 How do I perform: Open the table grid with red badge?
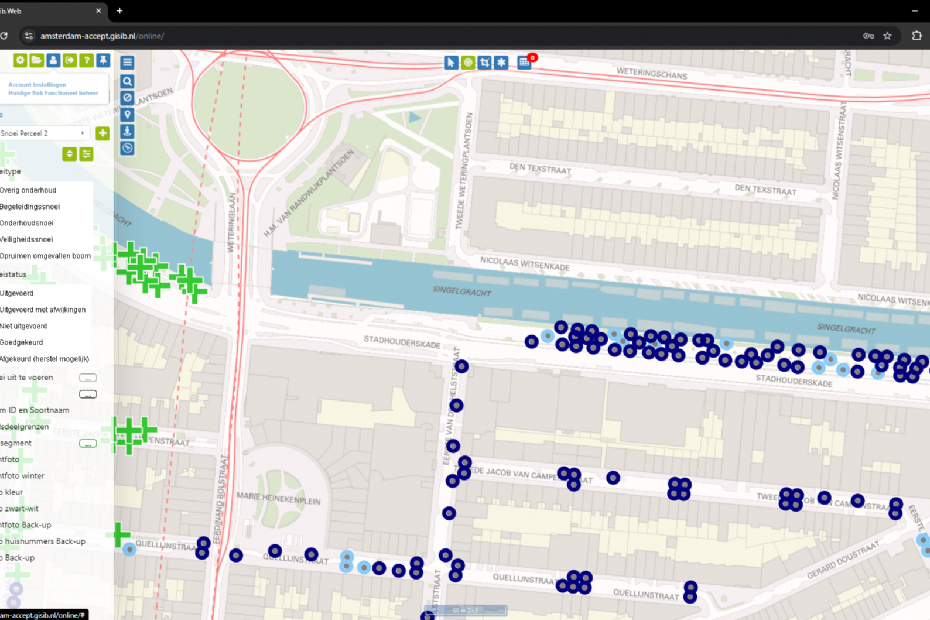point(524,62)
